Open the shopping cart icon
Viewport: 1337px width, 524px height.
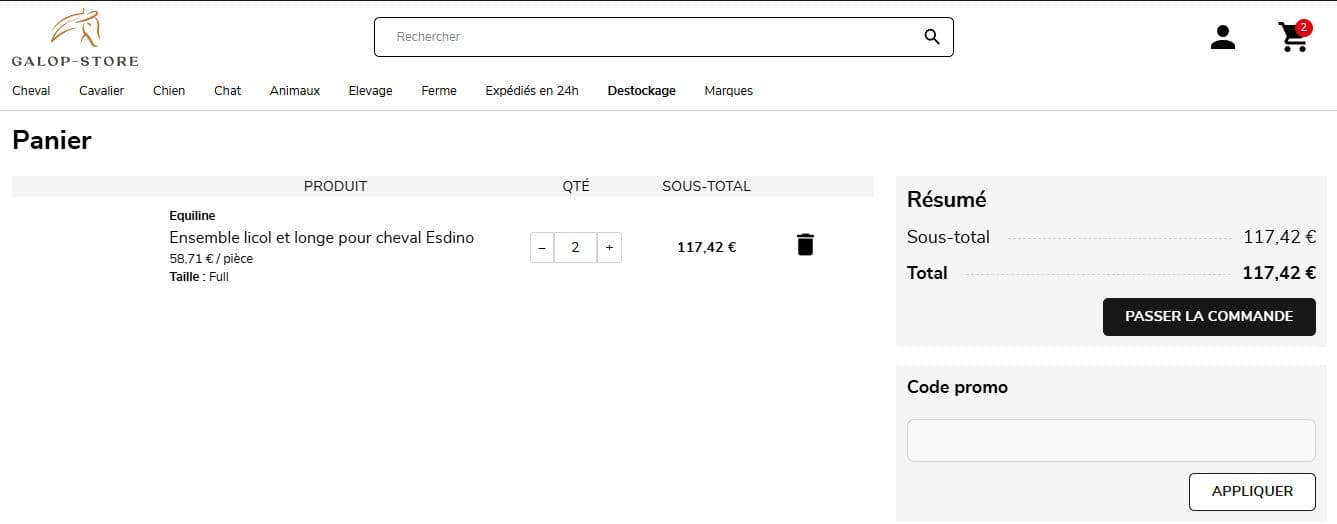(x=1293, y=37)
